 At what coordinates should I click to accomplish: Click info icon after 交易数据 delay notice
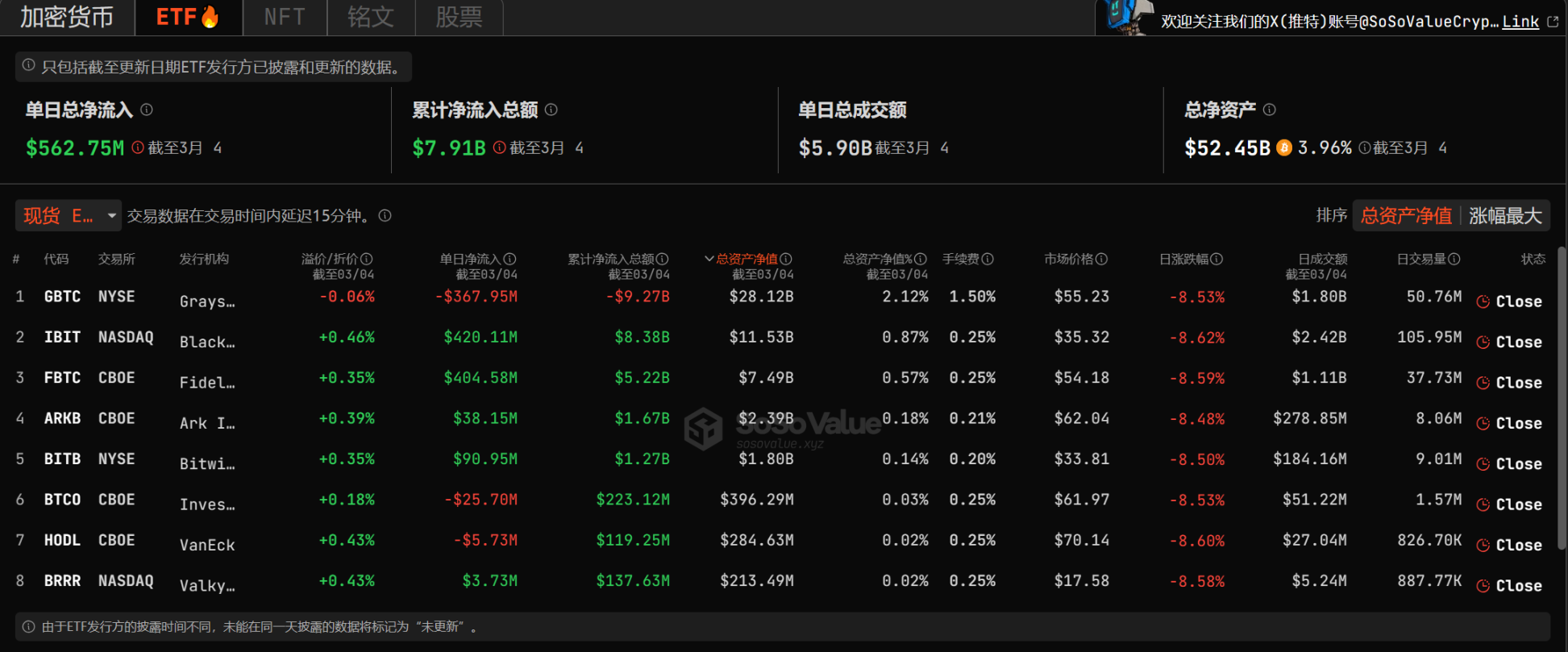(x=385, y=215)
